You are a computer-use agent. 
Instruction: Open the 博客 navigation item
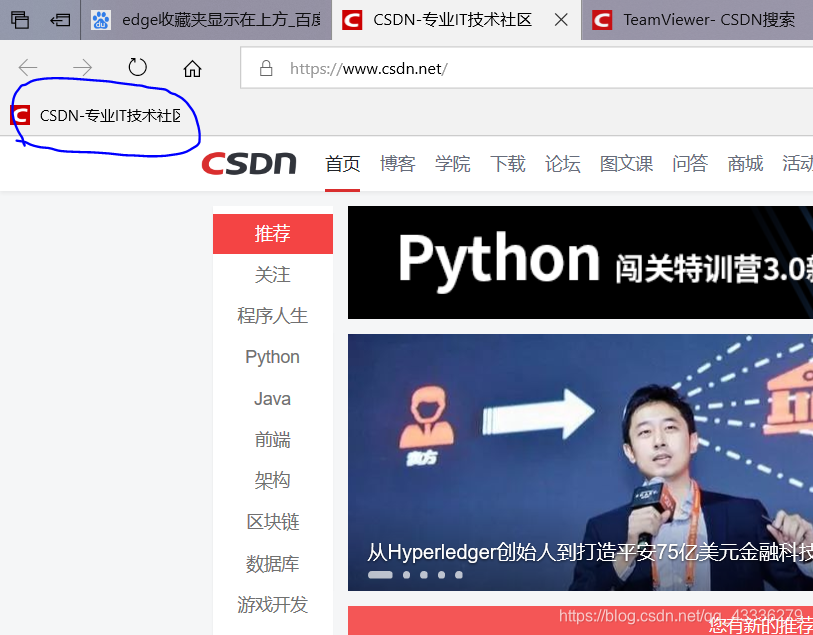click(398, 164)
